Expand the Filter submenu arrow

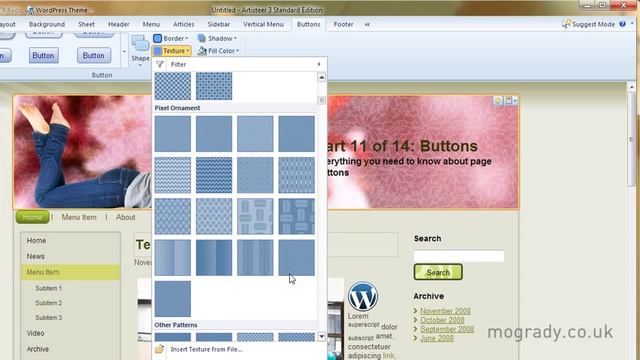tap(319, 64)
